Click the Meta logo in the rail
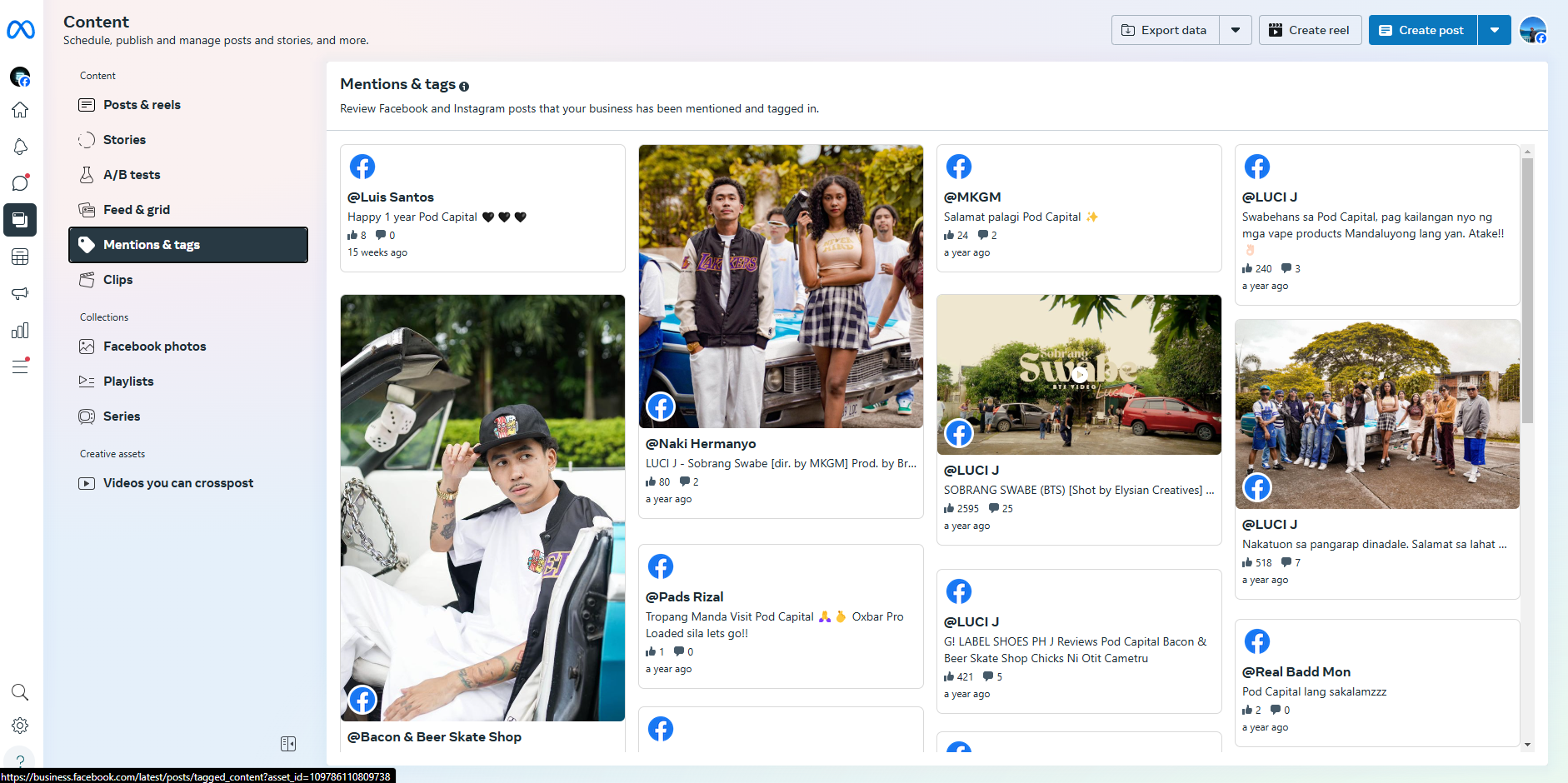The width and height of the screenshot is (1568, 783). (20, 30)
